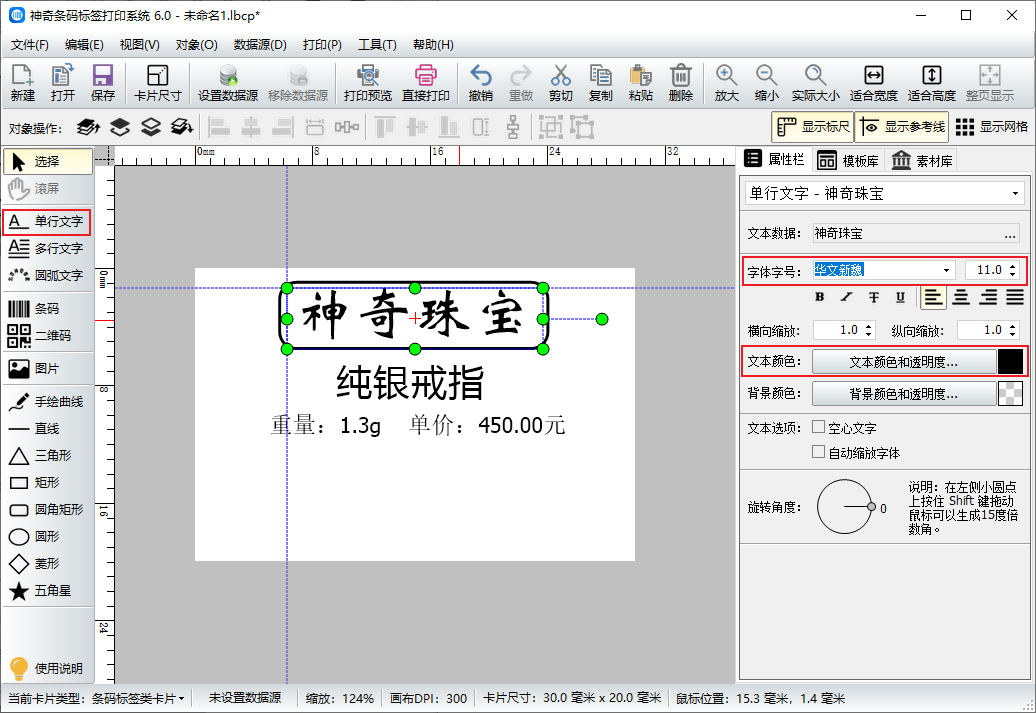This screenshot has width=1036, height=713.
Task: Open the 当前卡片类型 dropdown in status bar
Action: click(x=138, y=698)
